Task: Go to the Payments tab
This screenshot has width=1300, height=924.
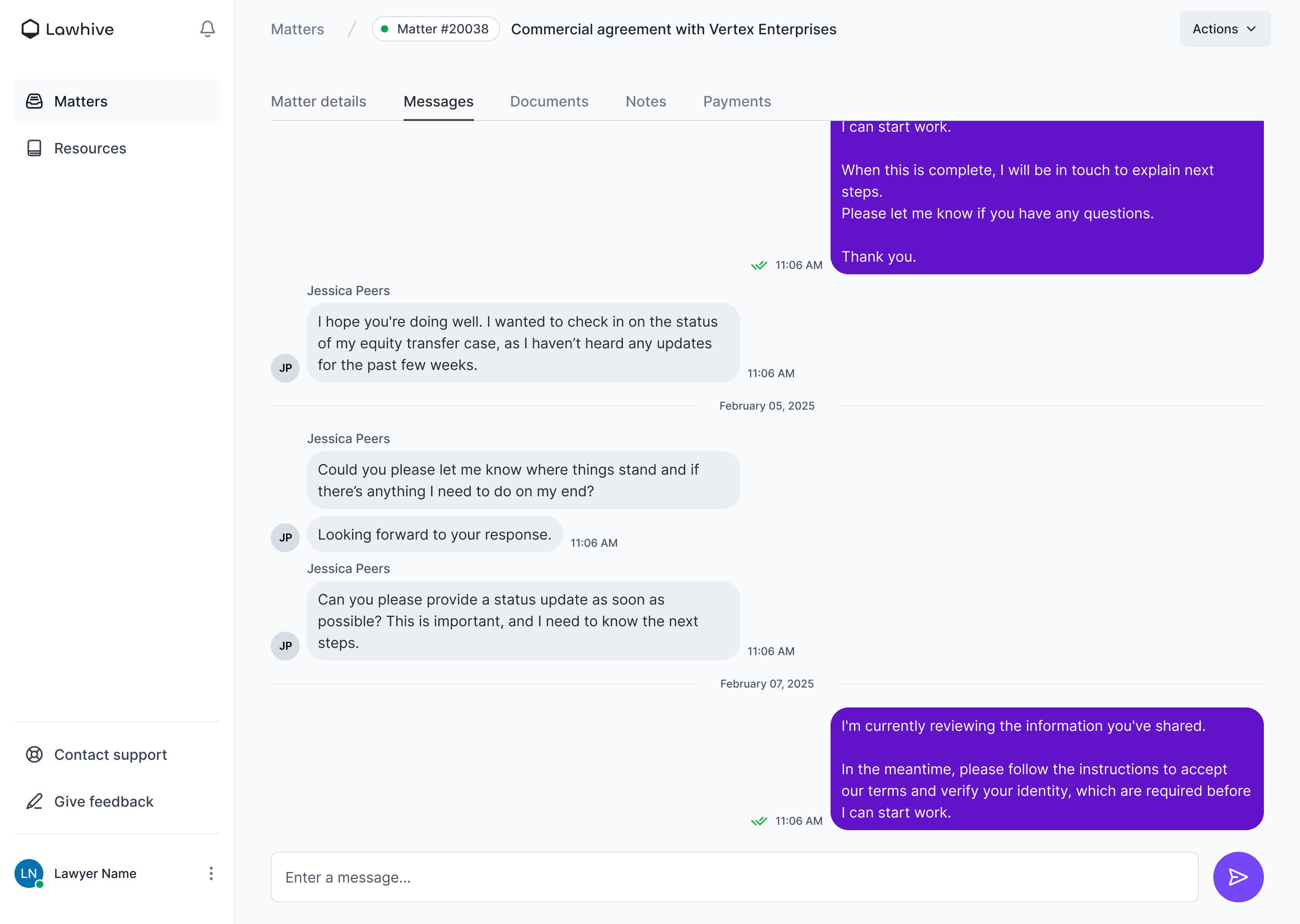Action: (737, 101)
